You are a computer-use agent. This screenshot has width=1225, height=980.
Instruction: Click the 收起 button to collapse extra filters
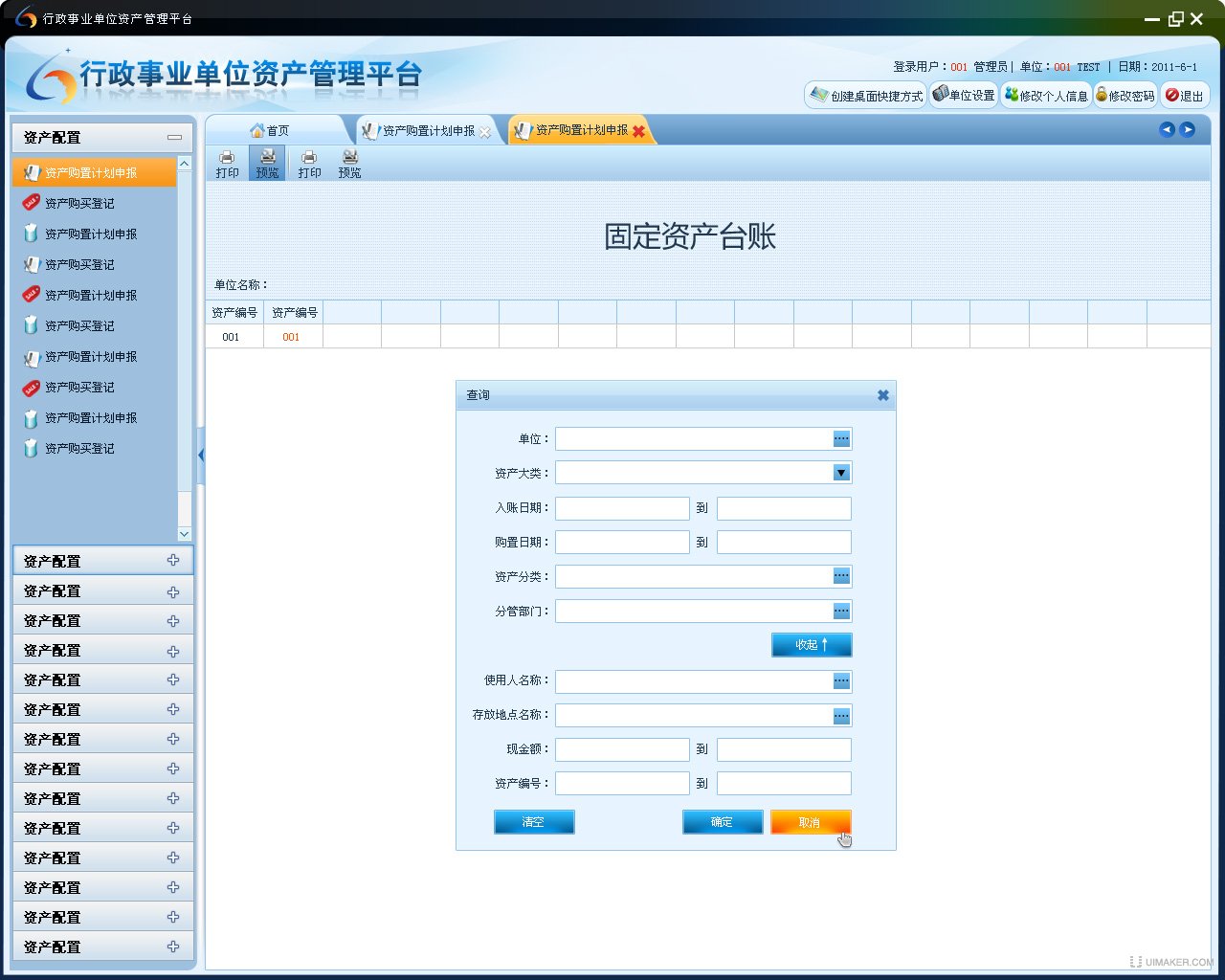pyautogui.click(x=812, y=645)
